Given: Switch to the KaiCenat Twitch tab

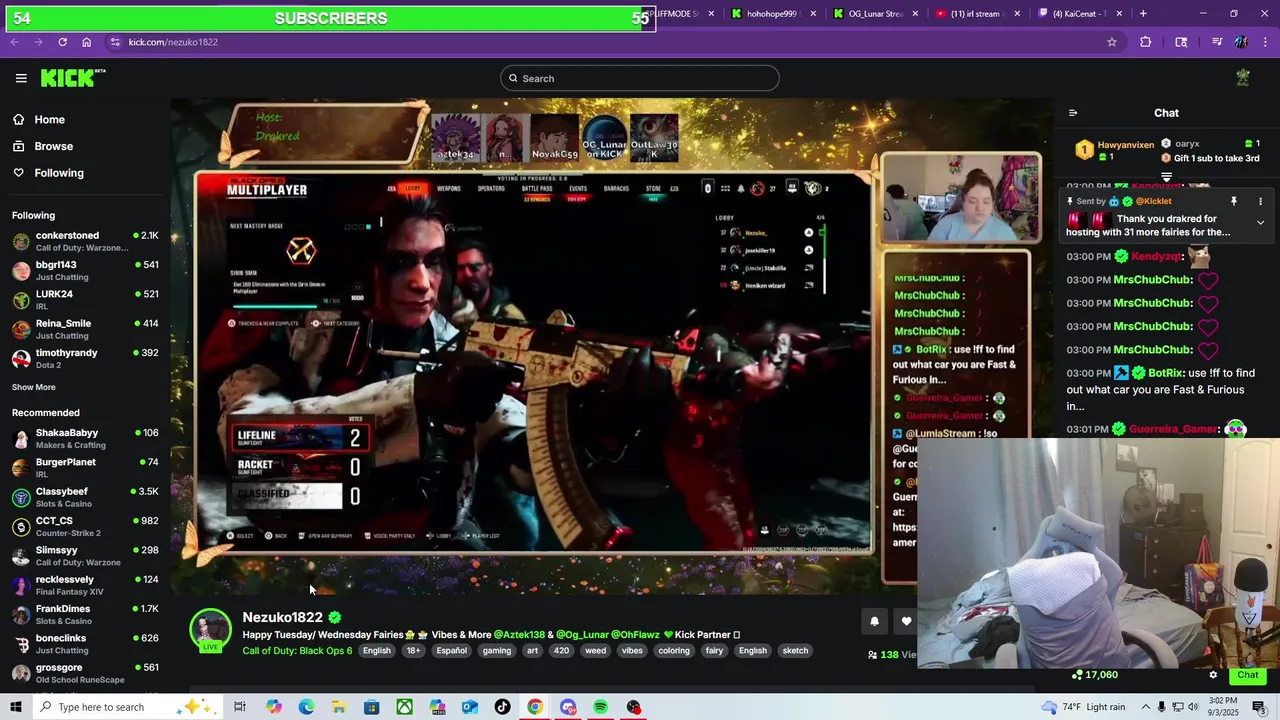Looking at the screenshot, I should 1079,14.
